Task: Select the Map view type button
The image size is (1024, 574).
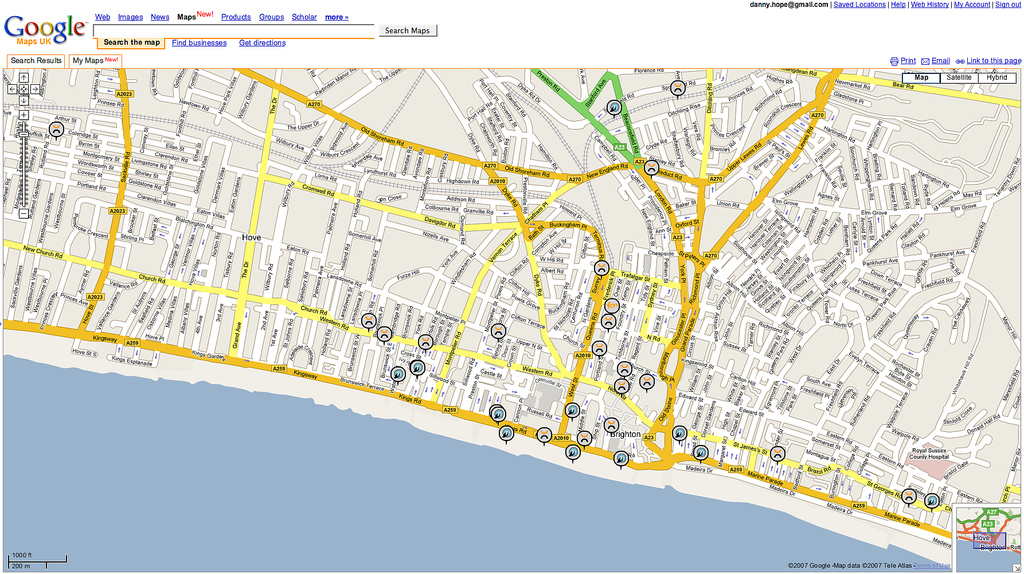Action: [921, 78]
